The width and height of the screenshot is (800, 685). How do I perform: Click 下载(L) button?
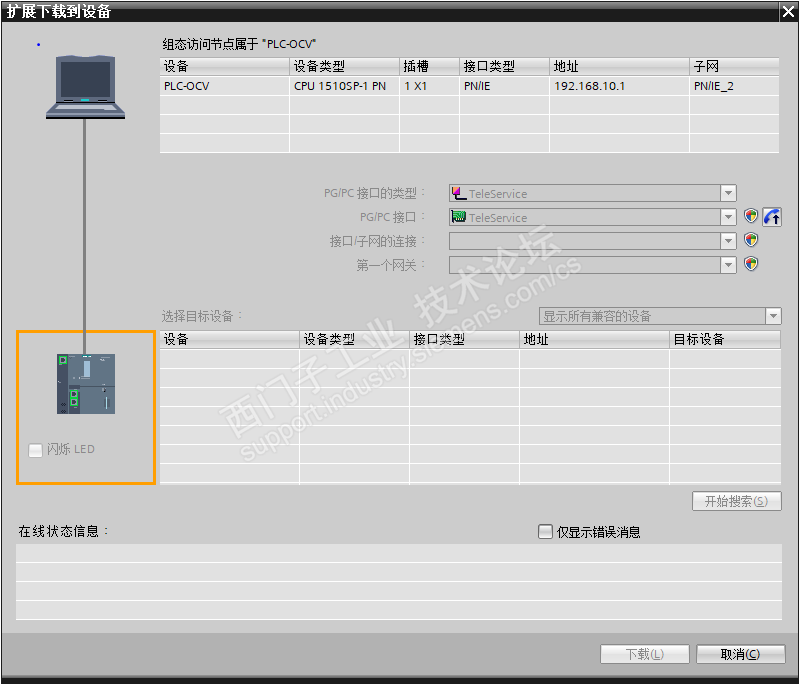[644, 654]
